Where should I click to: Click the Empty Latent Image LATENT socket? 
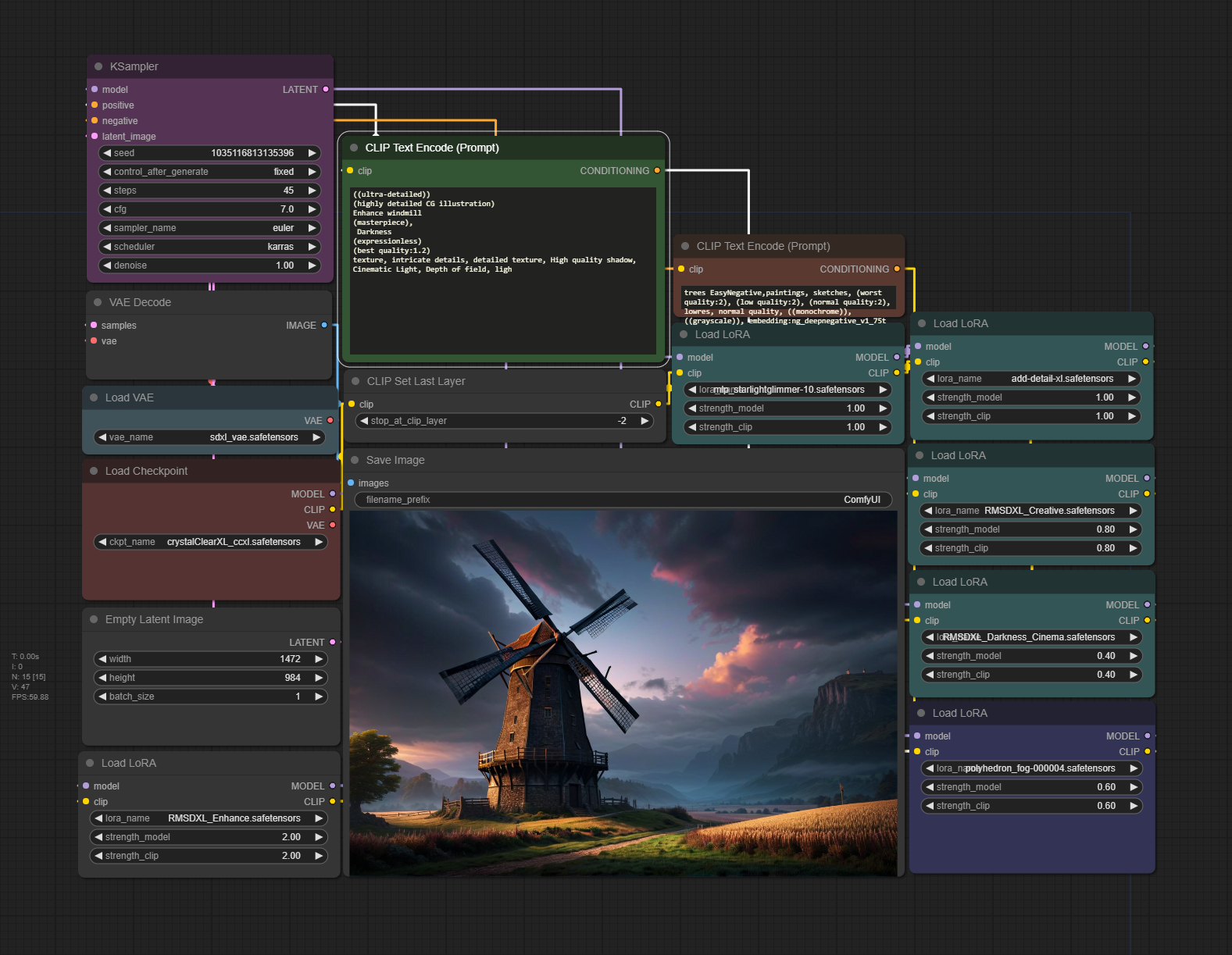click(332, 643)
